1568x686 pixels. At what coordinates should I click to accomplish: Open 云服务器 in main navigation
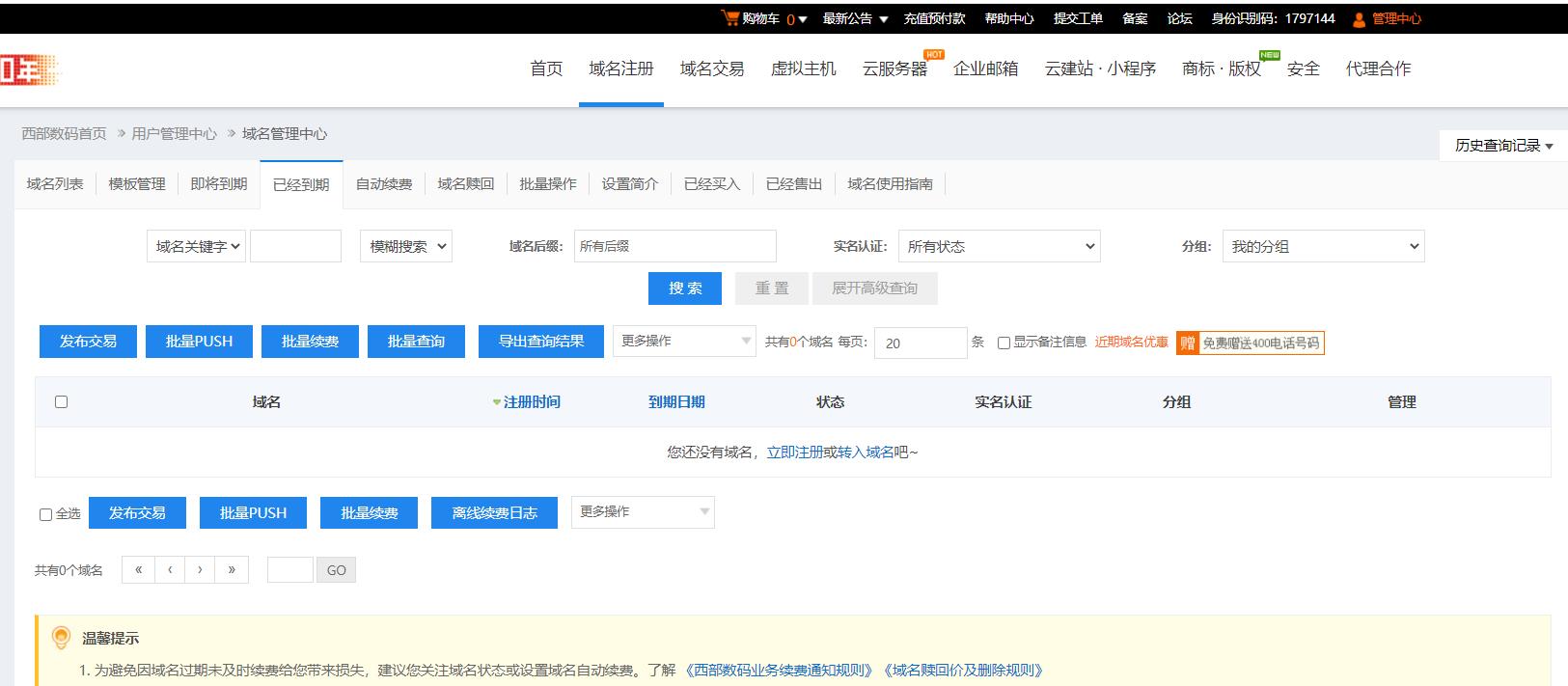pyautogui.click(x=894, y=69)
